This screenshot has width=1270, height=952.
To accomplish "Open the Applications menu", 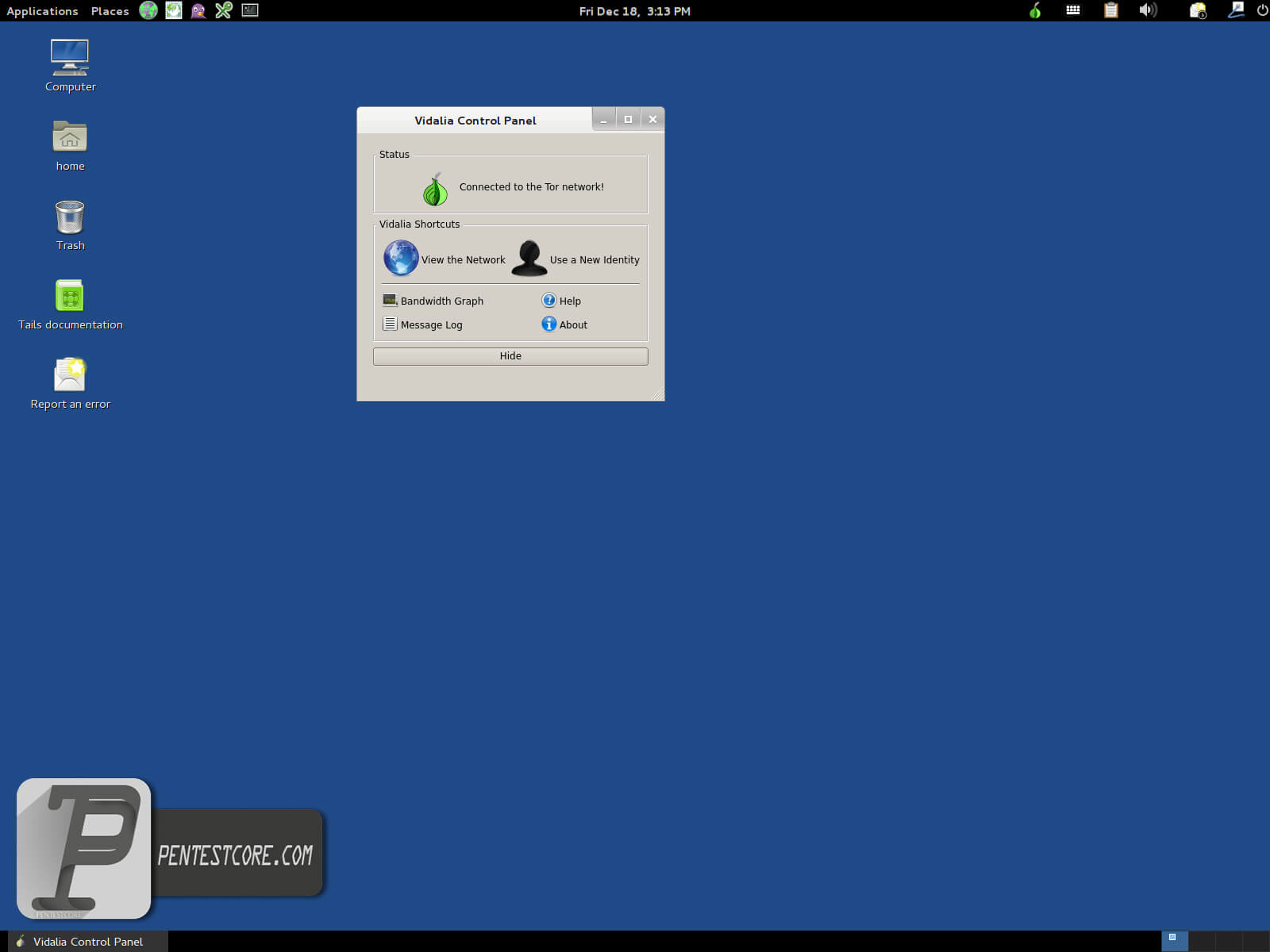I will pyautogui.click(x=42, y=11).
